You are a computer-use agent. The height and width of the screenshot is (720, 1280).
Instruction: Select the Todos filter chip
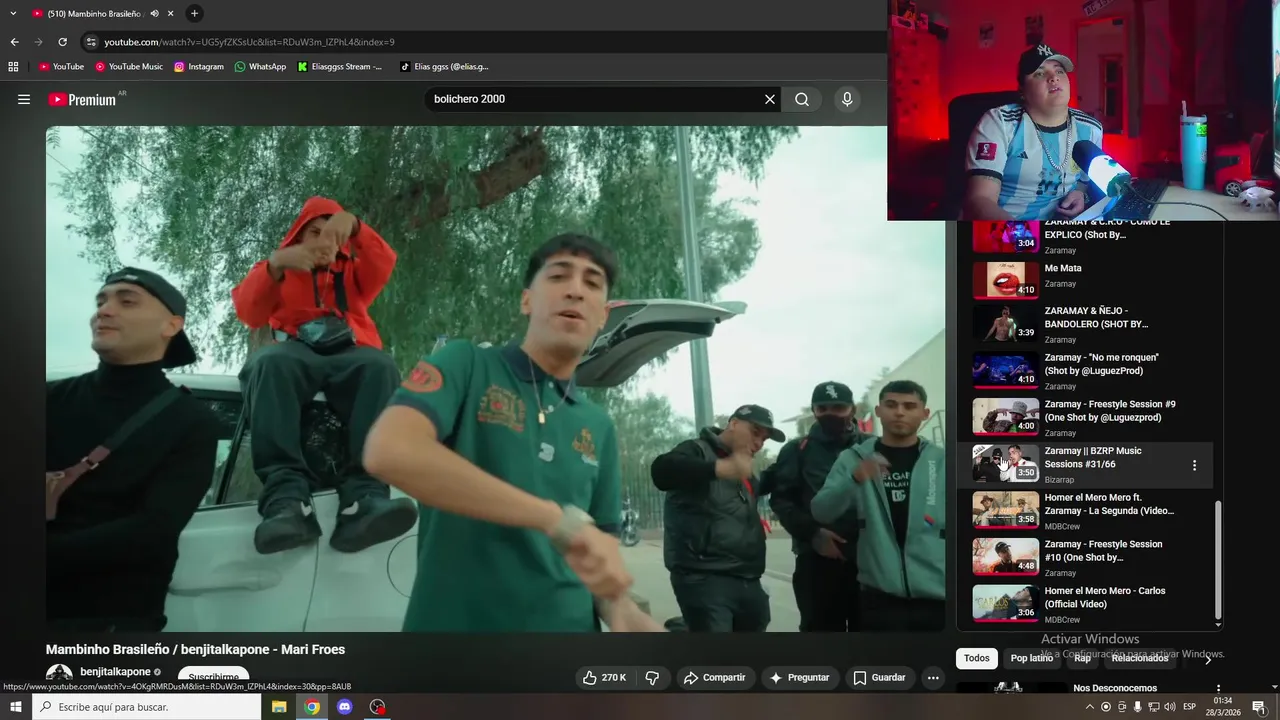coord(977,658)
